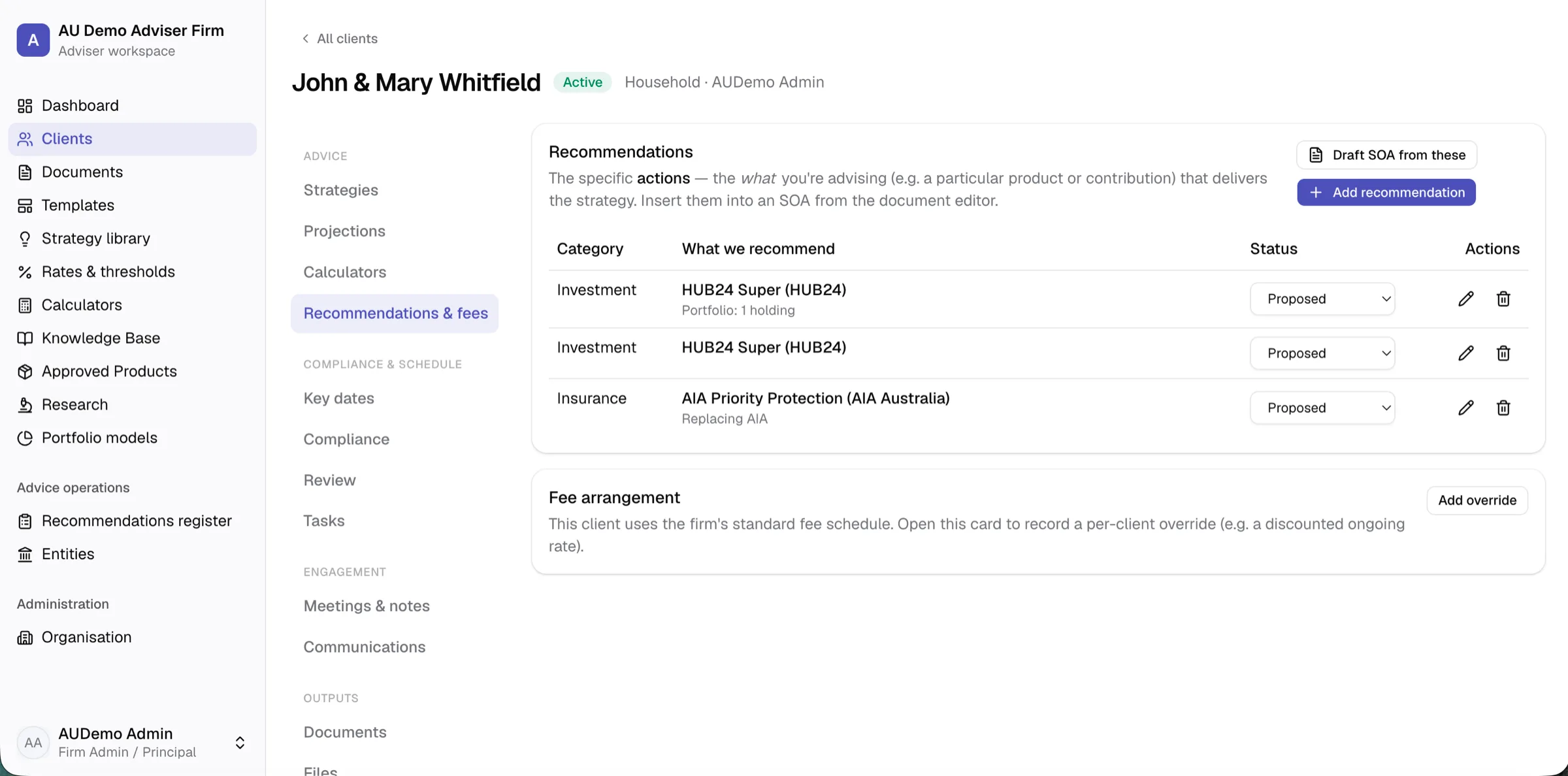Click 'Portfolio: 1 holding' text
Viewport: 1568px width, 776px height.
738,311
